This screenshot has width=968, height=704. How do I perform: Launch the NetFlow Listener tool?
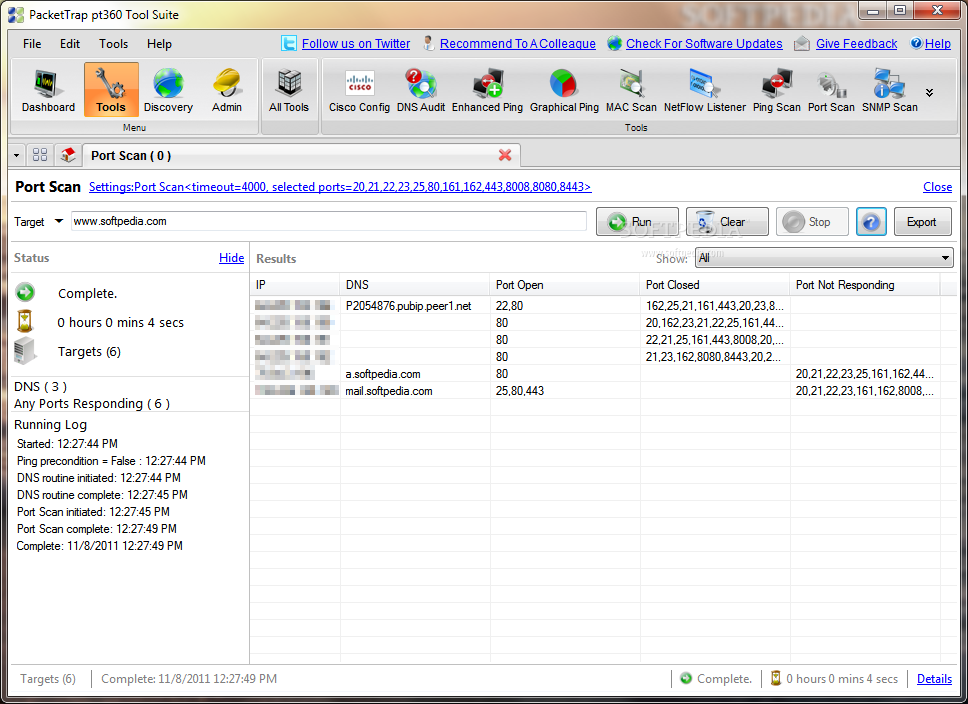pos(704,90)
